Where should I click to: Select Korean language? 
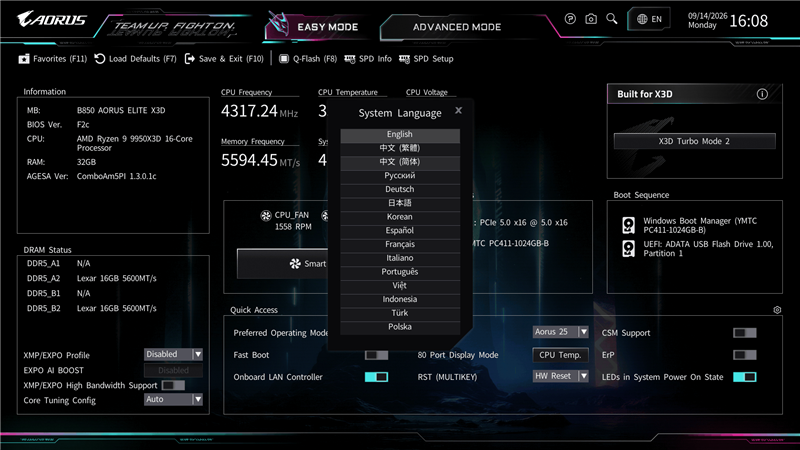click(x=400, y=217)
